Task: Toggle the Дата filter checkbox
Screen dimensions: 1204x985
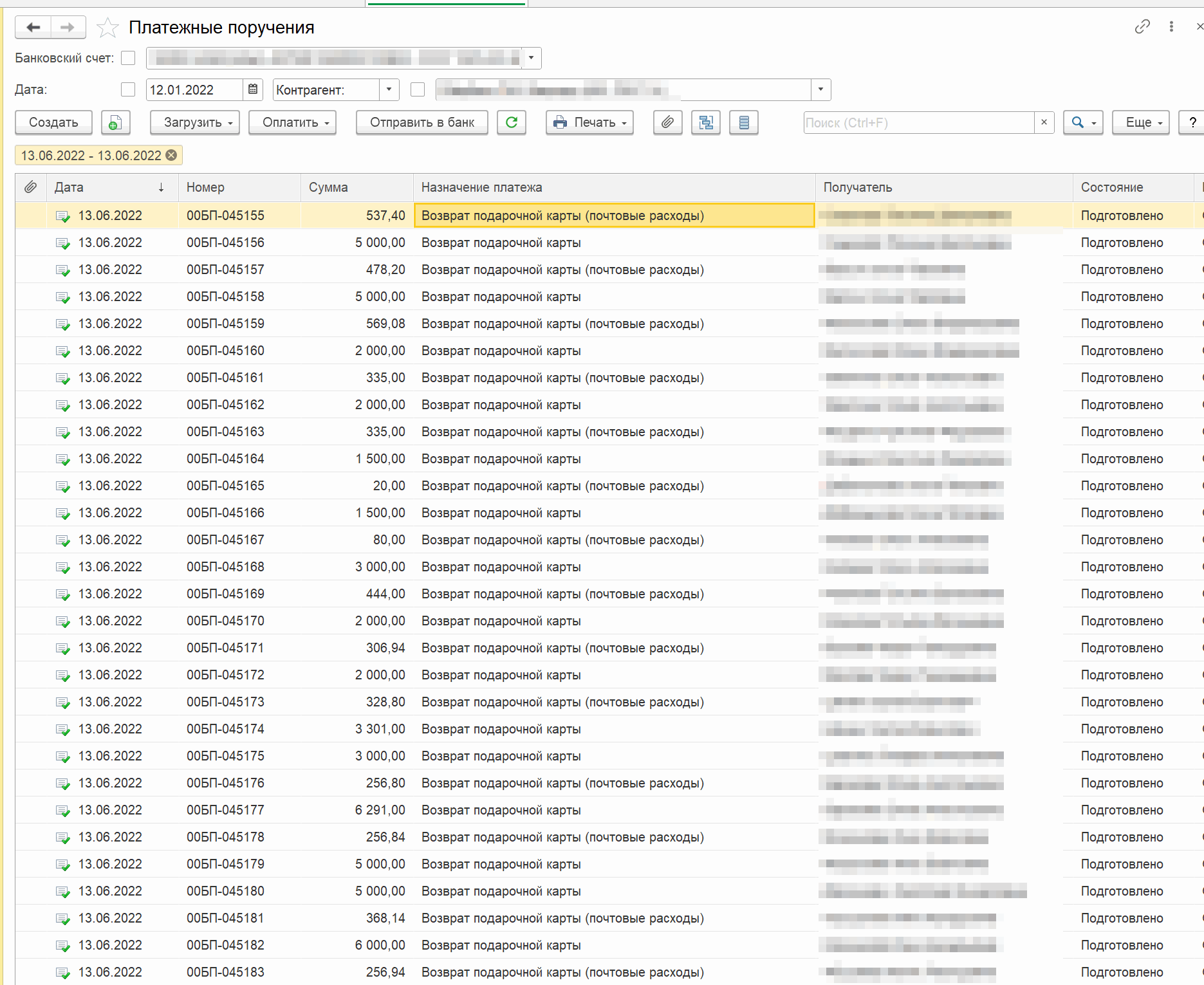Action: 128,89
